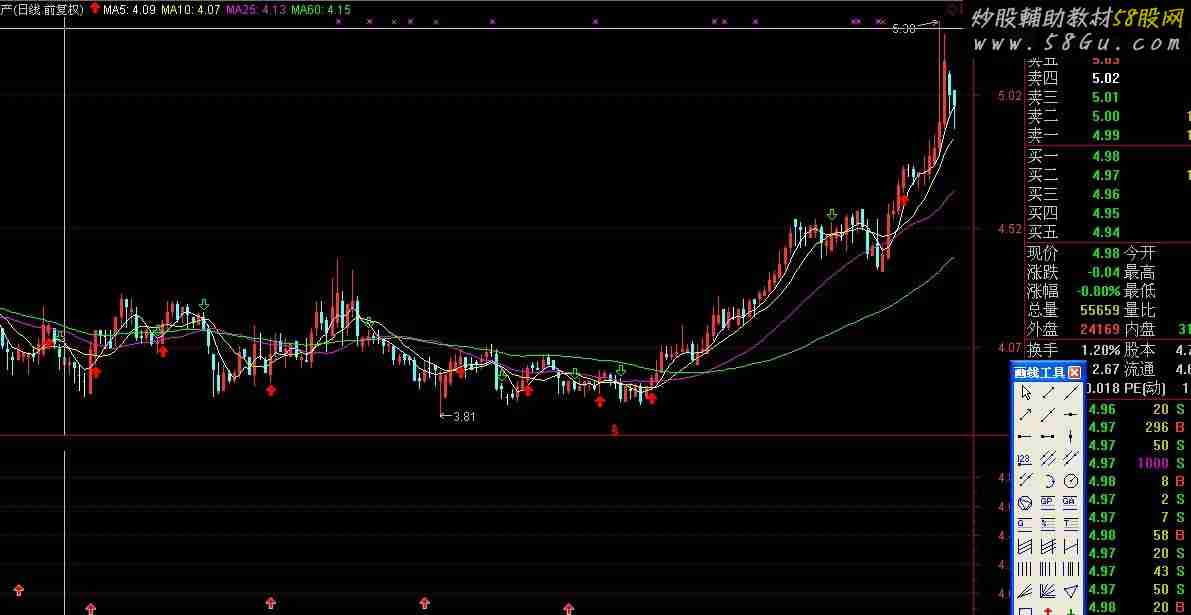Select the trade tick row 7 S
Viewport: 1191px width, 615px height.
[x=1137, y=517]
